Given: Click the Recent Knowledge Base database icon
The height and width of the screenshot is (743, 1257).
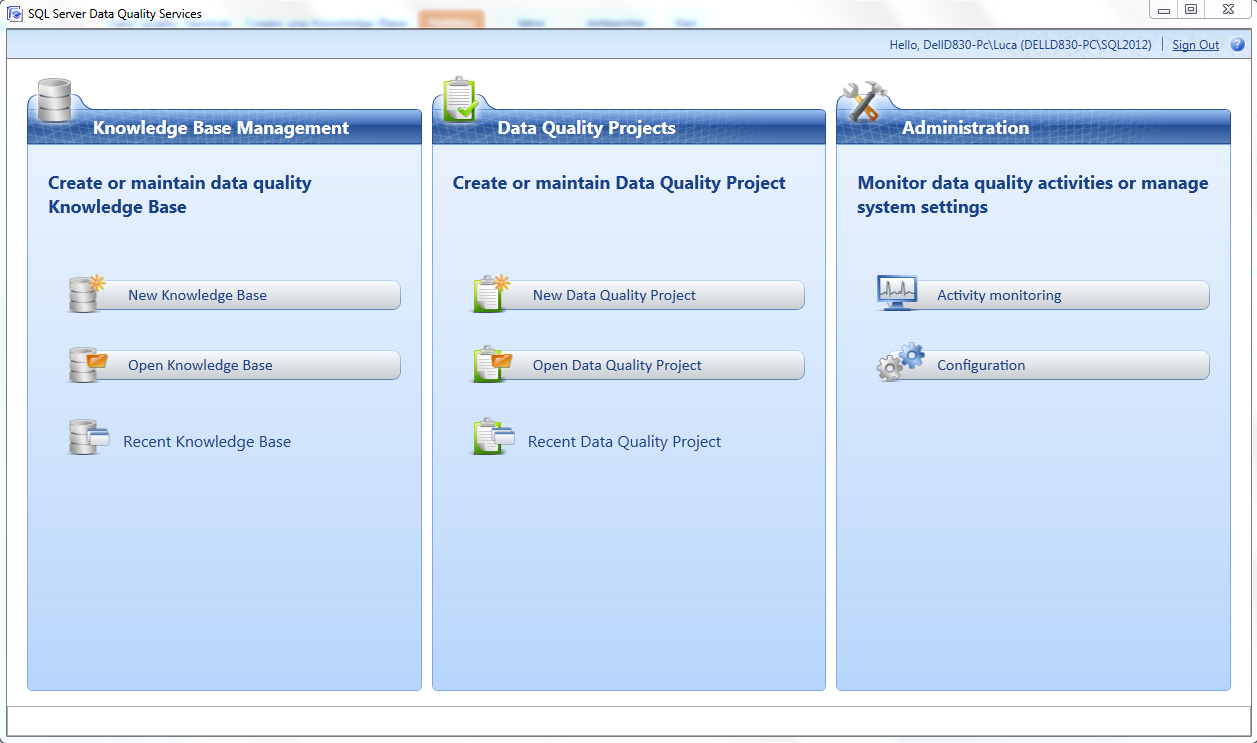Looking at the screenshot, I should (85, 436).
